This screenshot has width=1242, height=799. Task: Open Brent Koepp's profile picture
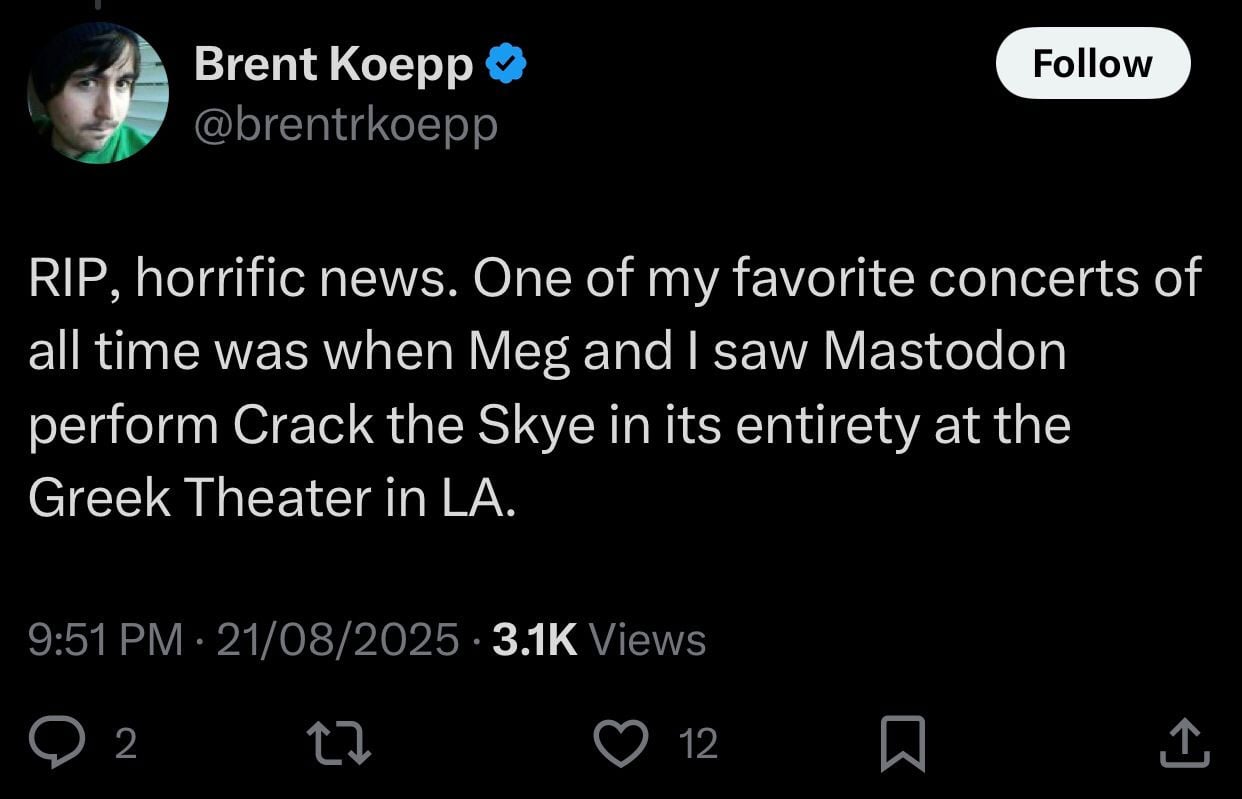98,92
